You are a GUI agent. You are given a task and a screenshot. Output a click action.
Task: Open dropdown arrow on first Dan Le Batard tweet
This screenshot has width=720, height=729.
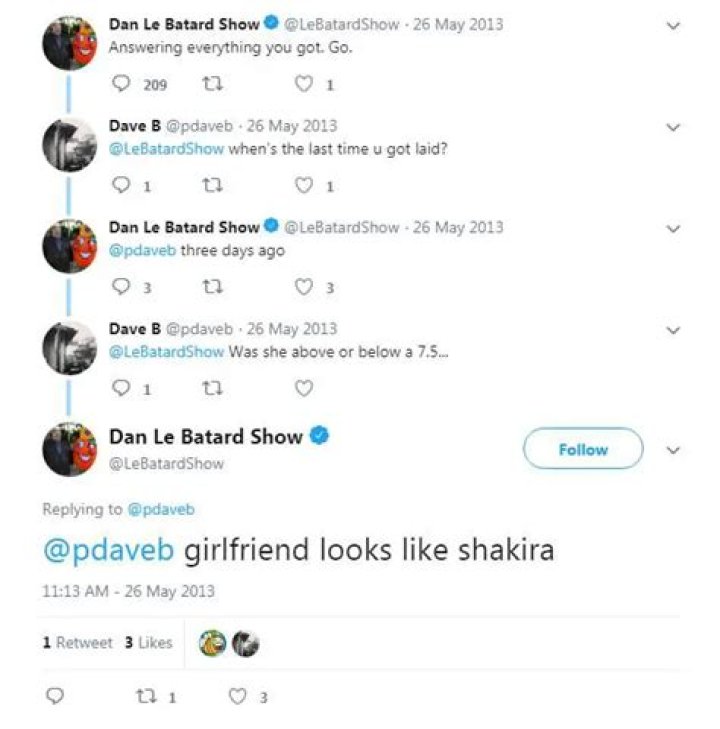coord(673,25)
